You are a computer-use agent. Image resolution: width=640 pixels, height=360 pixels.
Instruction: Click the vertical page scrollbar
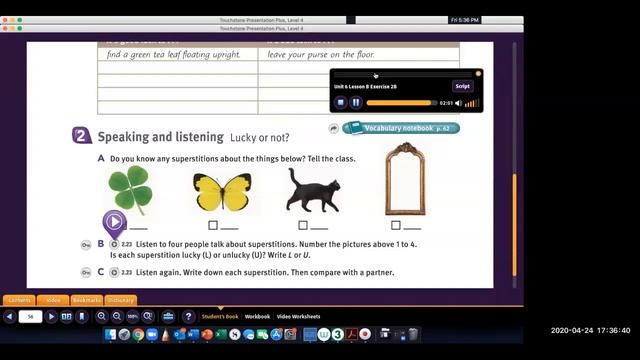(514, 224)
